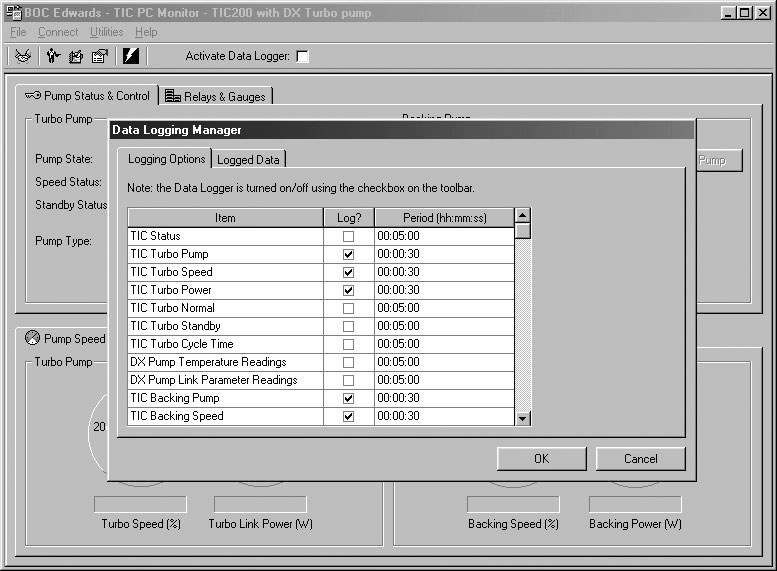Image resolution: width=777 pixels, height=571 pixels.
Task: Select the TIC Status period cell
Action: 444,236
